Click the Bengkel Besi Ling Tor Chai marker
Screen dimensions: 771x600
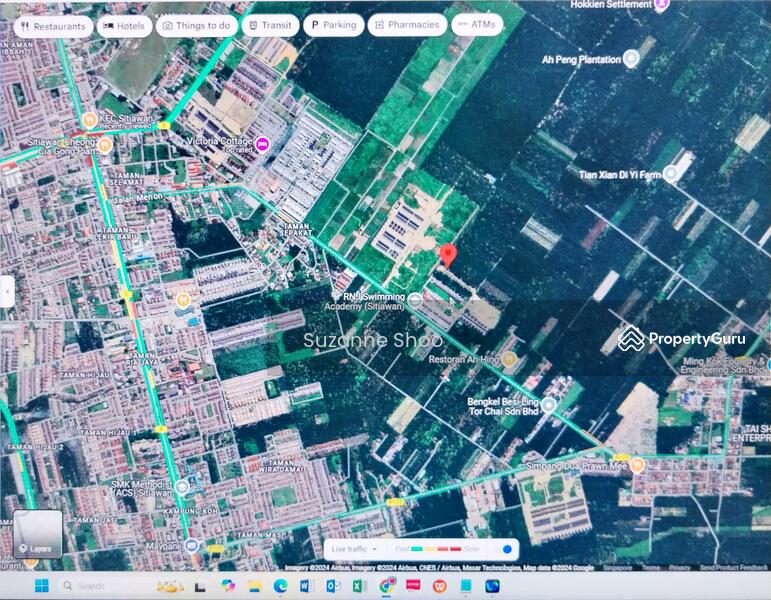pos(548,405)
